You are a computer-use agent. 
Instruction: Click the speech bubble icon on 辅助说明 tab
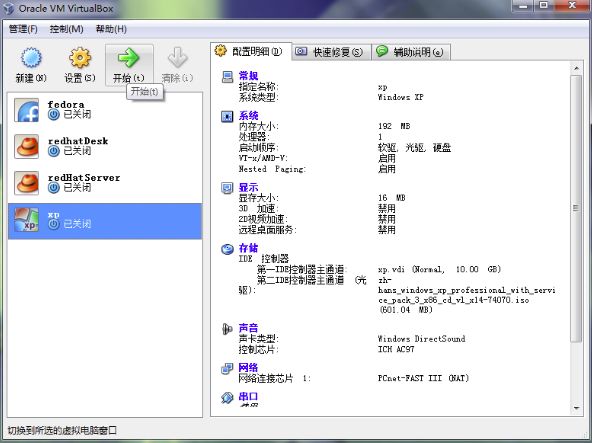(382, 51)
